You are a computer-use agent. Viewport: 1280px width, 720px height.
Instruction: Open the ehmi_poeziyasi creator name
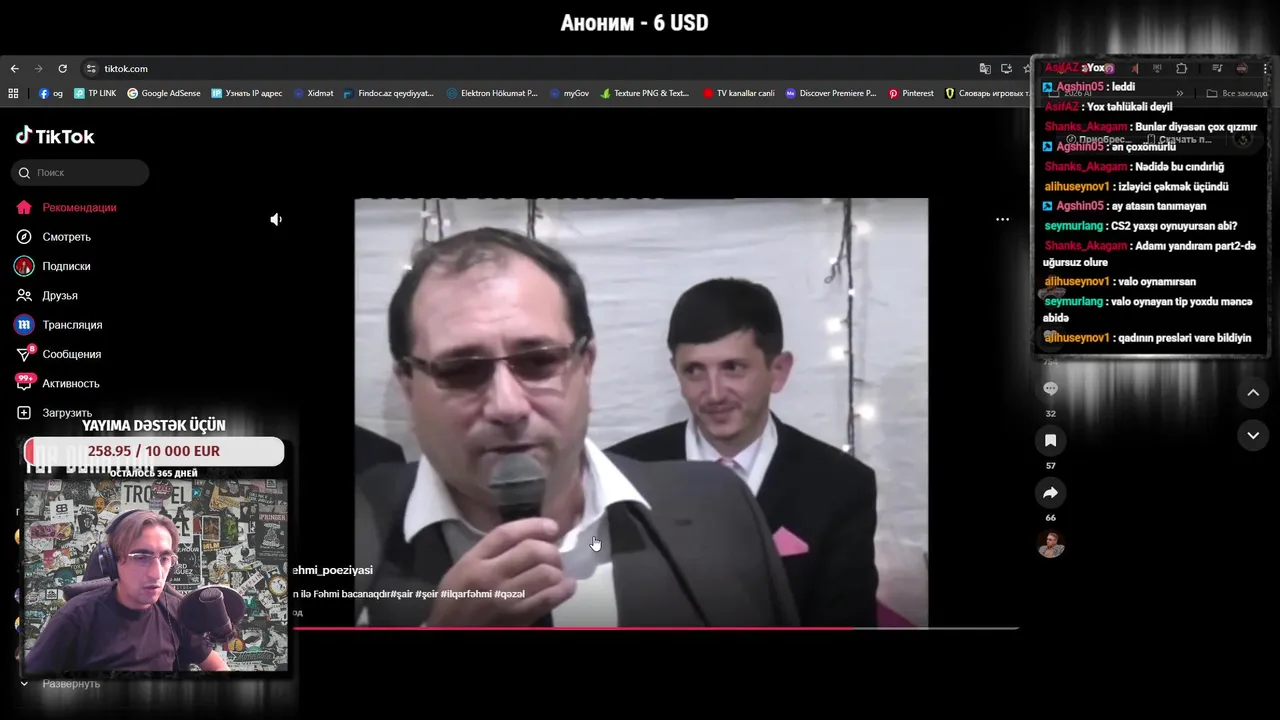pyautogui.click(x=332, y=570)
